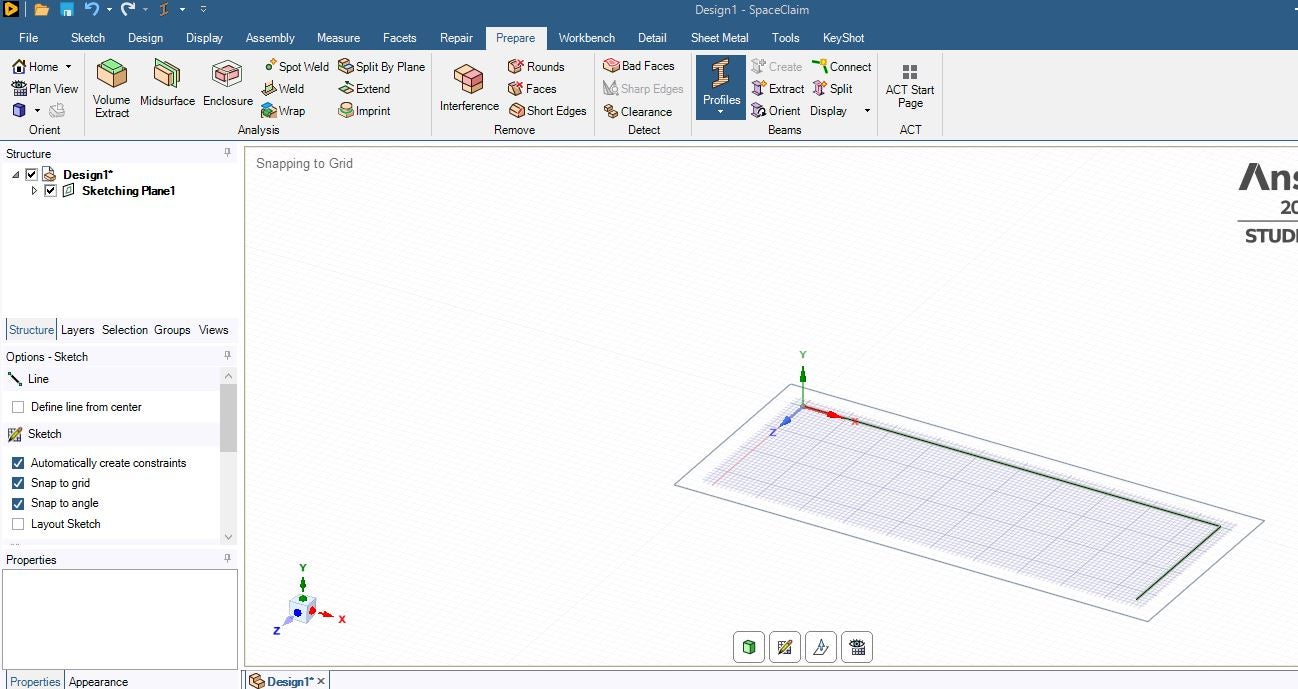Uncheck Snap to angle

[18, 503]
